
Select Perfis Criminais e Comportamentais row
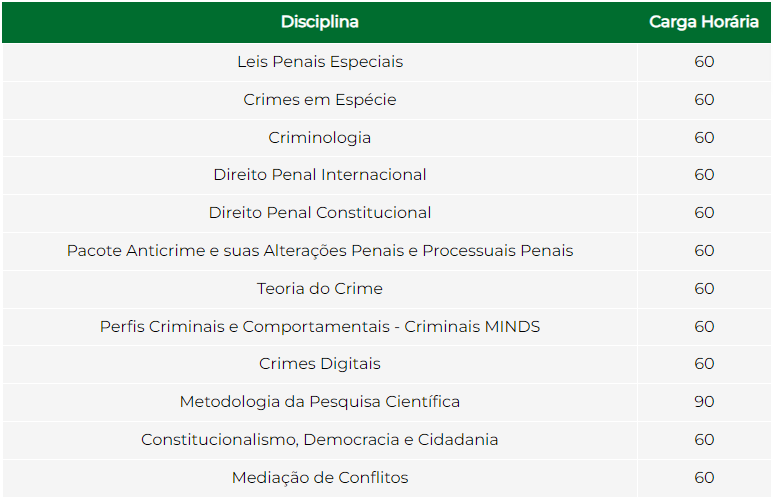click(386, 326)
